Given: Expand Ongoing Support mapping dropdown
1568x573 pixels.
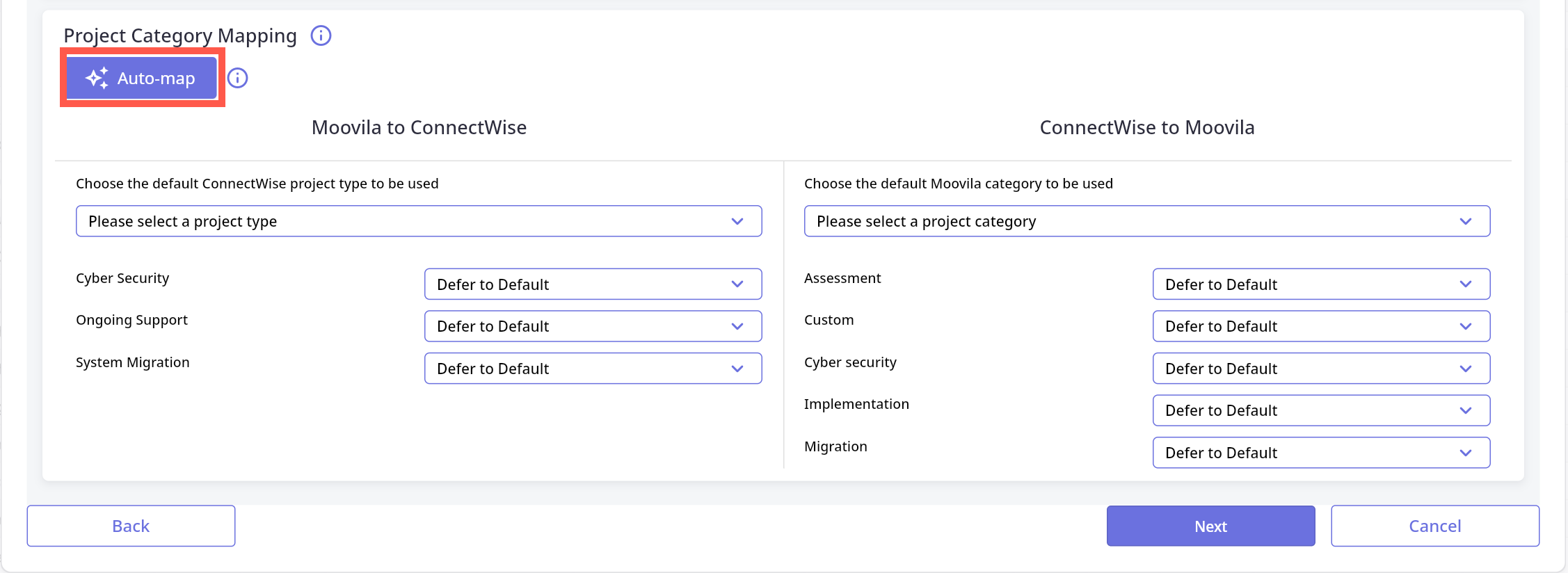Looking at the screenshot, I should 593,326.
